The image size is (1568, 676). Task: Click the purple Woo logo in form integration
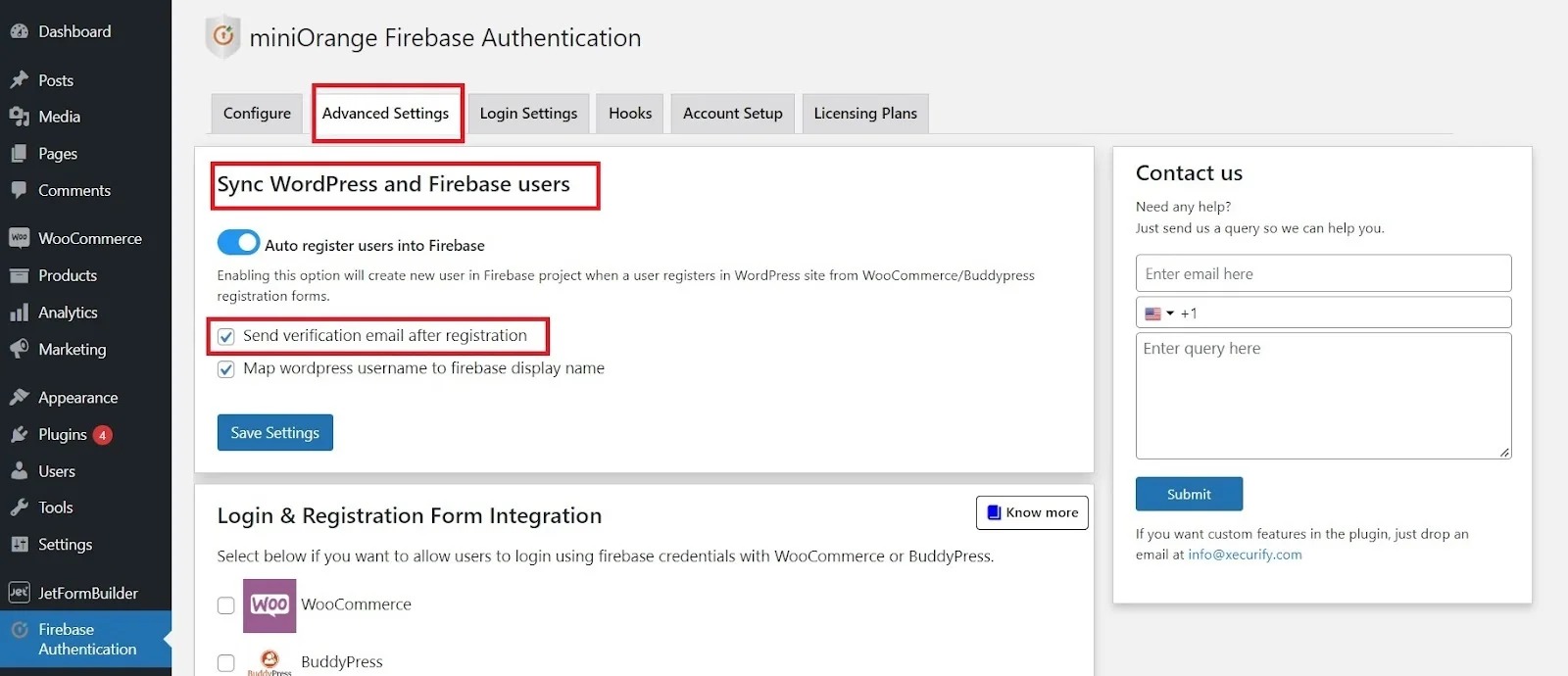[x=269, y=605]
